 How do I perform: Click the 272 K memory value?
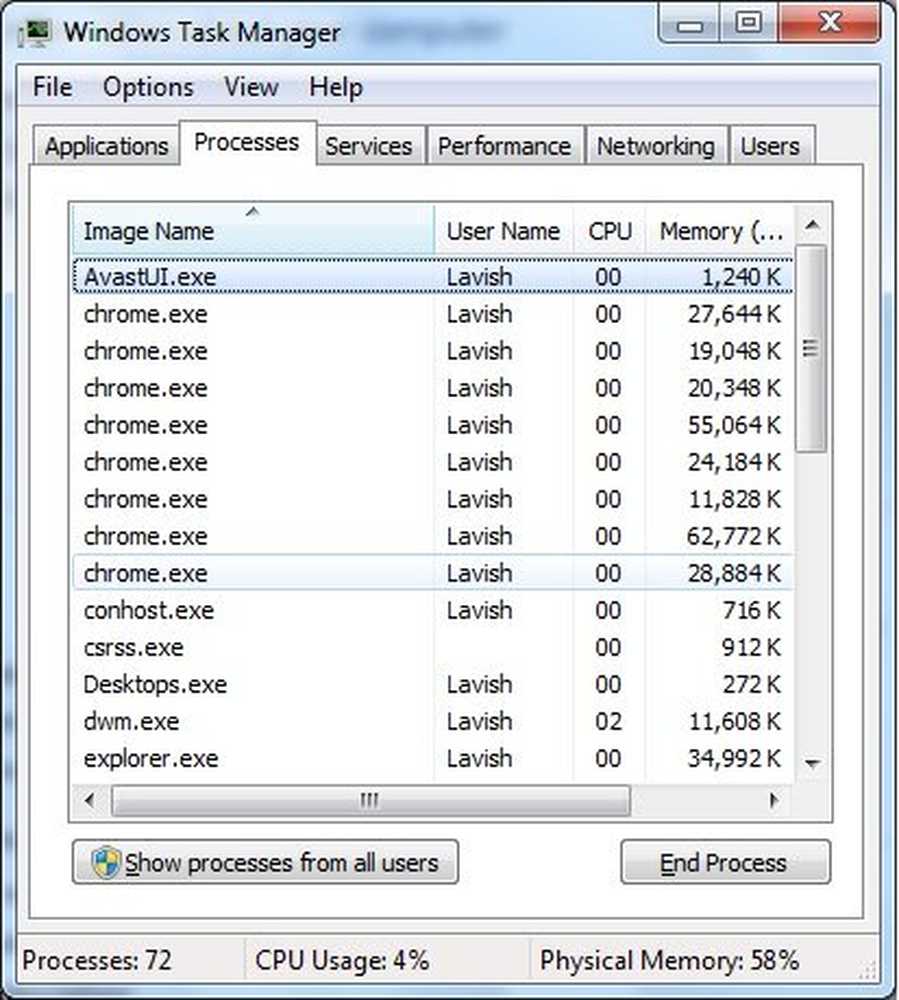pyautogui.click(x=752, y=684)
